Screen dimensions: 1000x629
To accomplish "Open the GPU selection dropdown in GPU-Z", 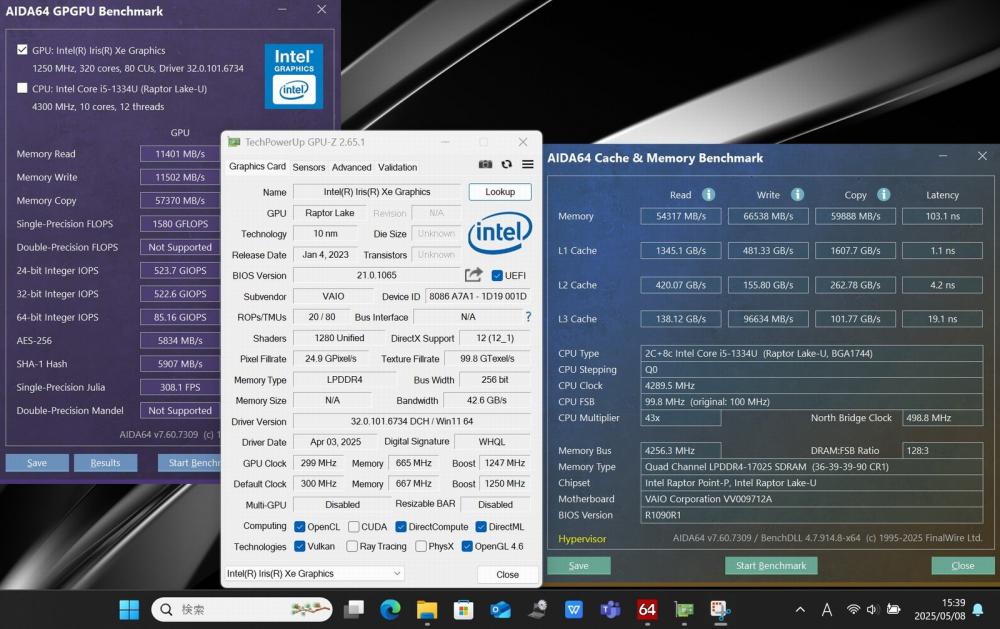I will pyautogui.click(x=314, y=574).
